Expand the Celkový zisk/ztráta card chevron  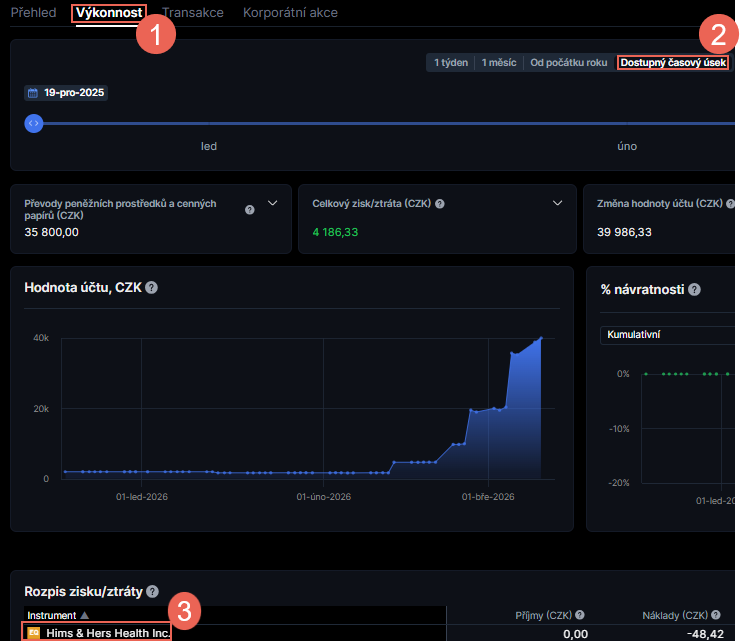(x=558, y=203)
